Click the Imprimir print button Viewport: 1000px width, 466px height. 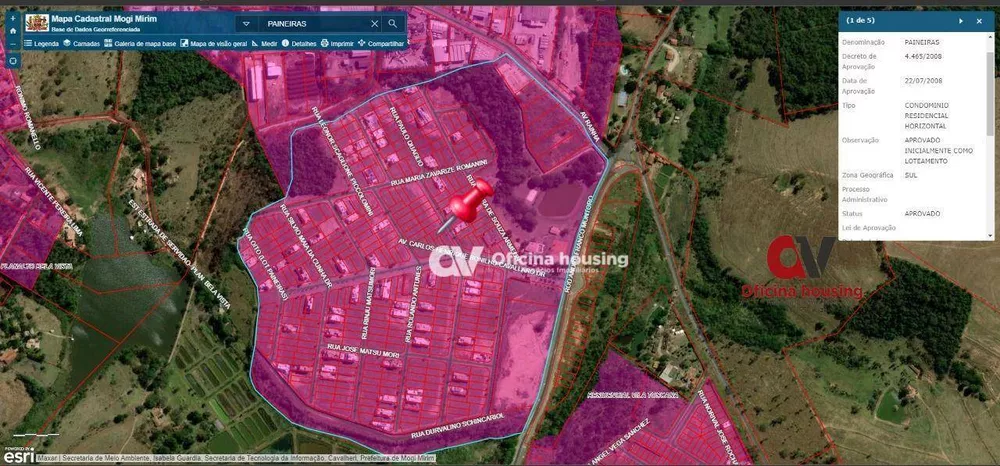[x=337, y=44]
